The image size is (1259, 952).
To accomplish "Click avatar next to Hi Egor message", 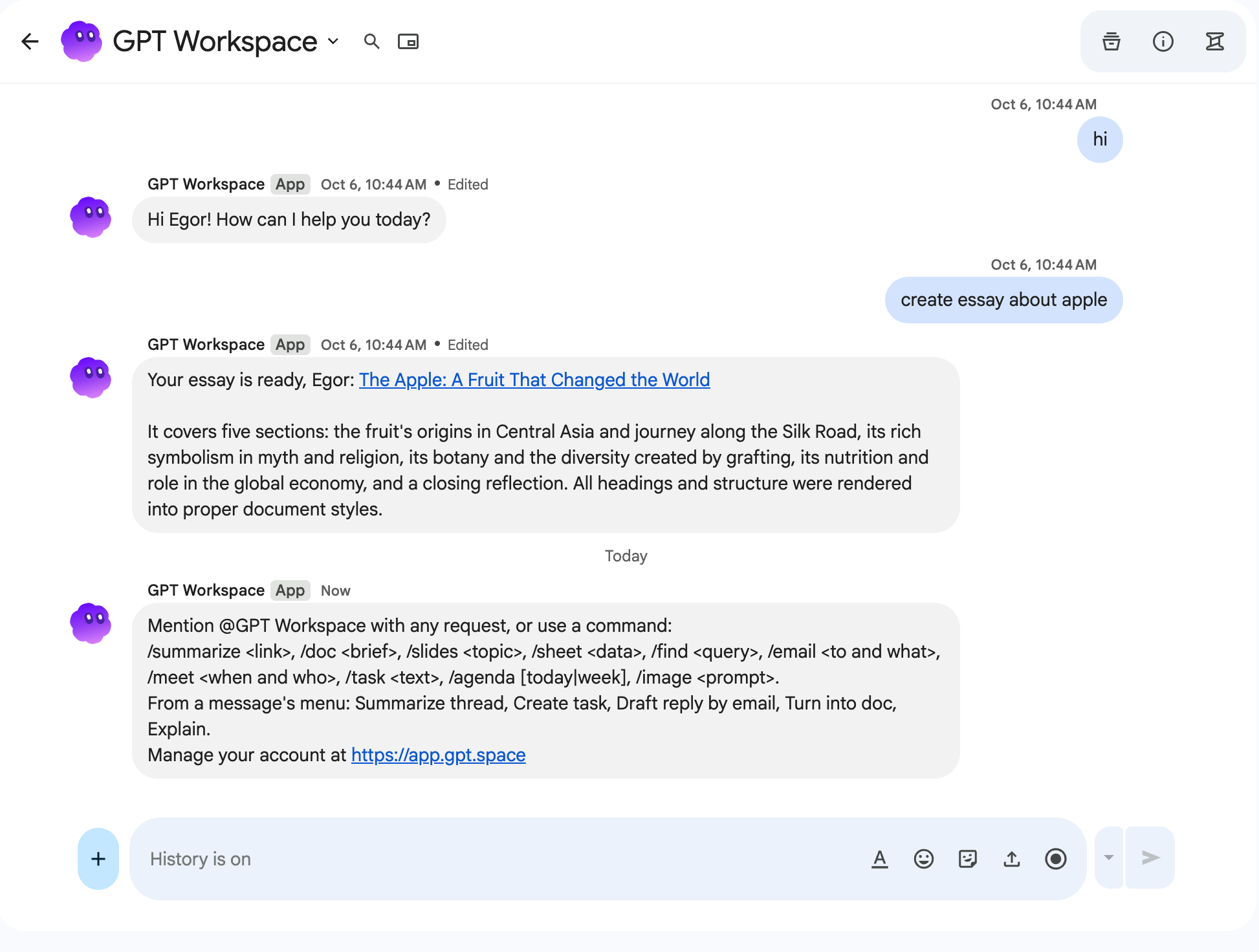I will coord(91,217).
